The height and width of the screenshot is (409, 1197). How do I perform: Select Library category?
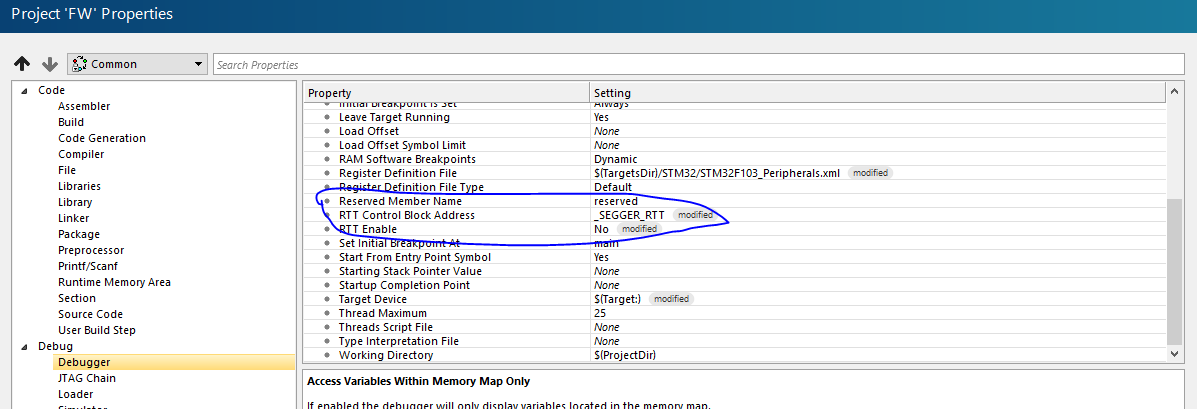coord(75,202)
